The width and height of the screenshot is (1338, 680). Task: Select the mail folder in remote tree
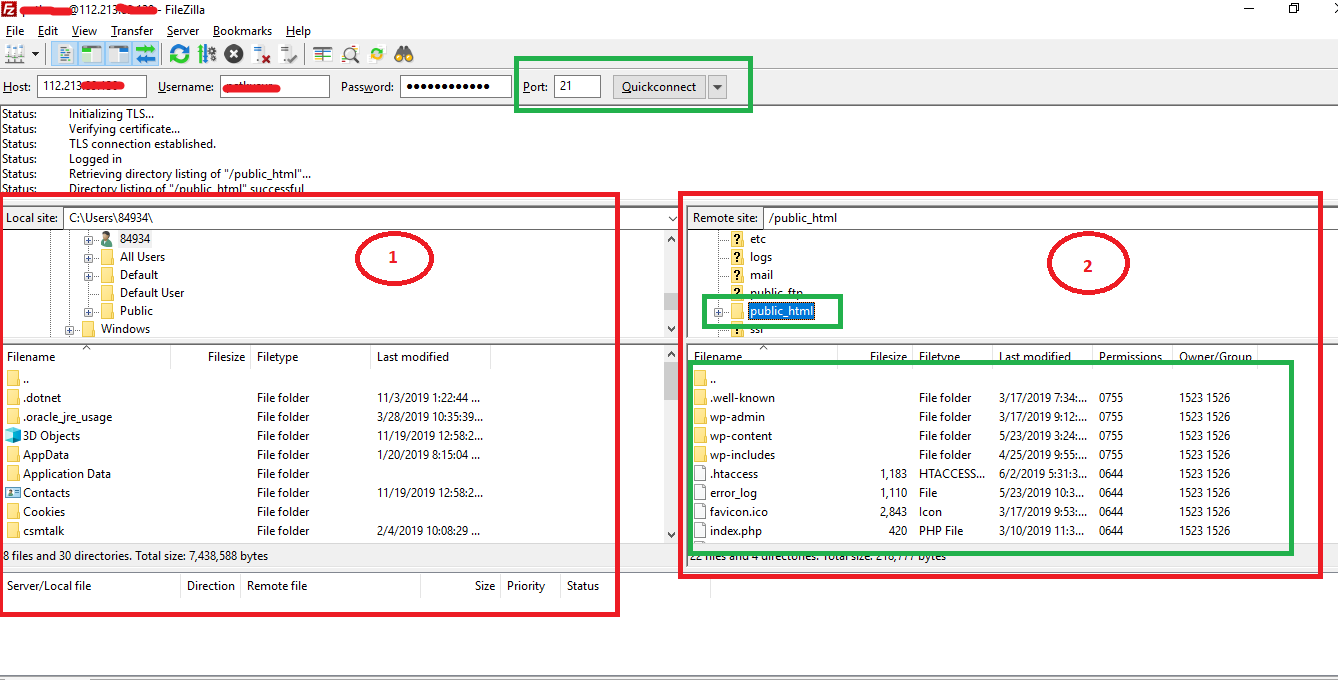click(761, 275)
